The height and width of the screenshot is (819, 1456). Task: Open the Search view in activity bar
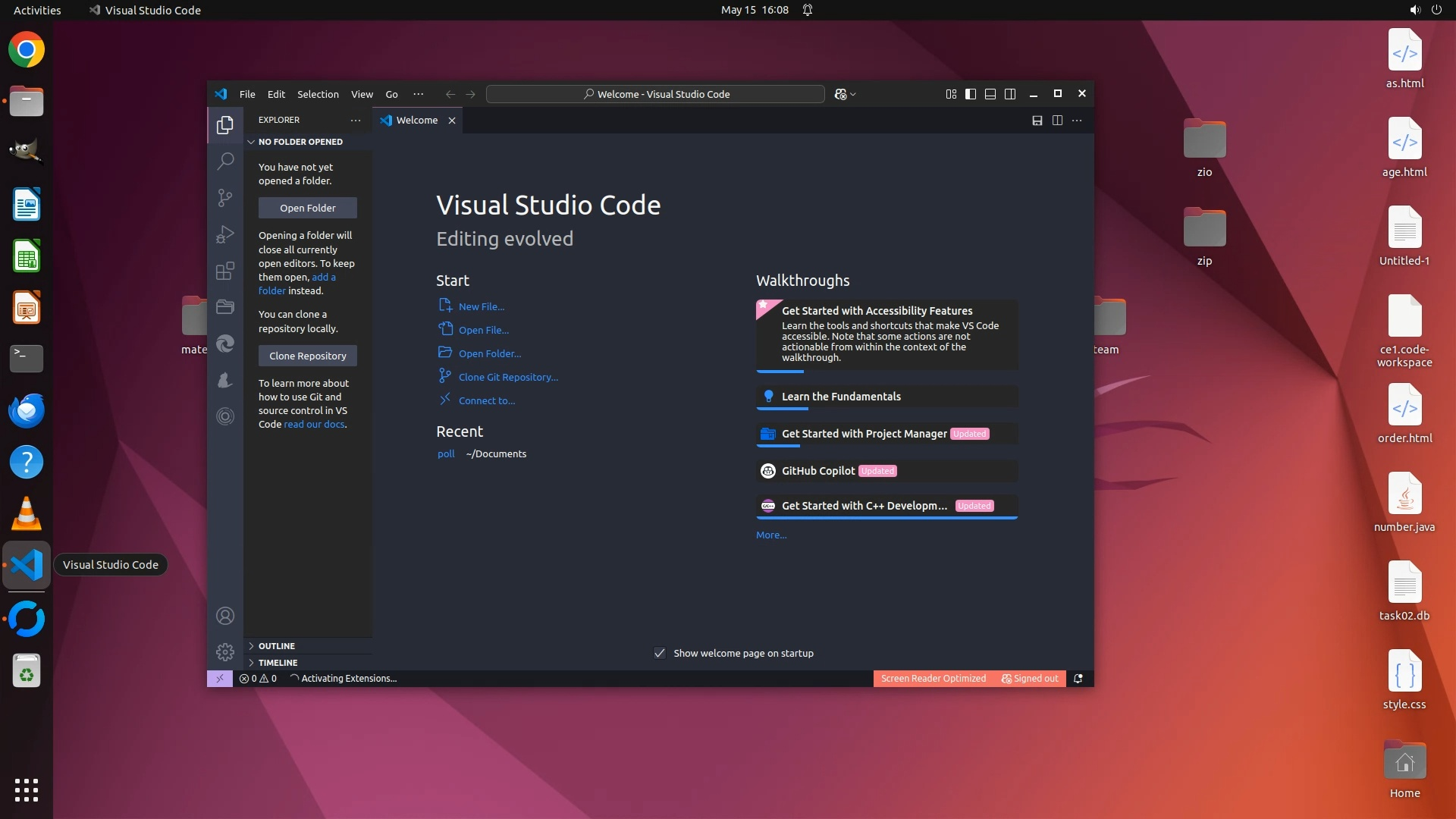(x=225, y=161)
